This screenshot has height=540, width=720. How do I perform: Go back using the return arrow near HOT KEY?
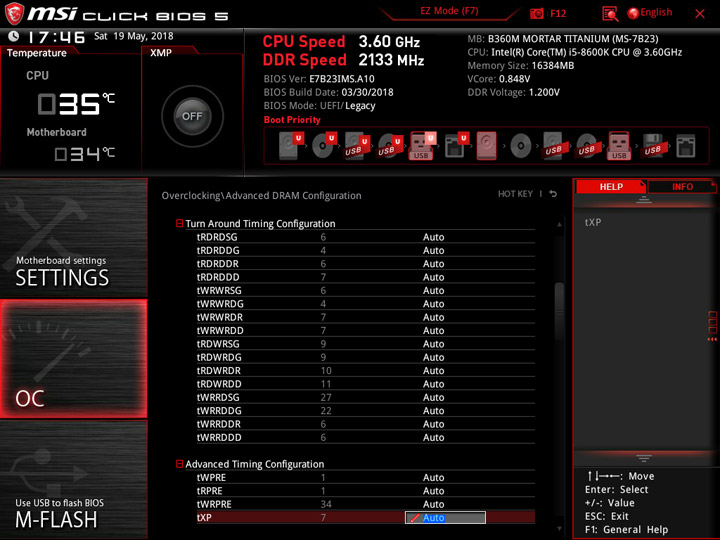point(553,194)
